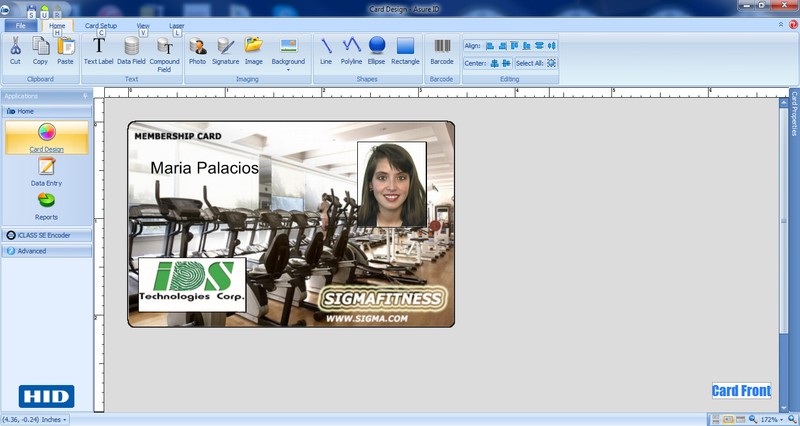800x426 pixels.
Task: Zoom in with the plus magnifier
Action: pyautogui.click(x=792, y=420)
